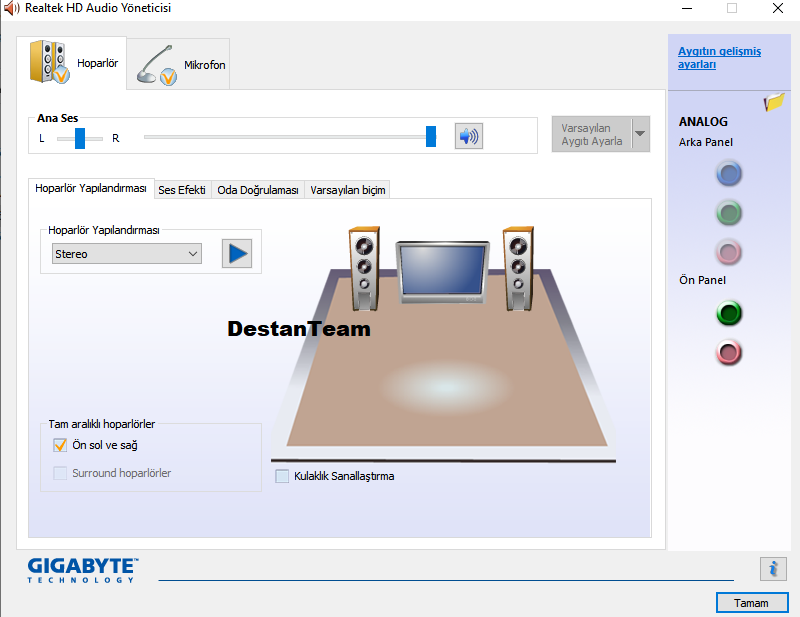Open connector settings via the yellow folder icon
This screenshot has width=800, height=617.
click(x=775, y=100)
